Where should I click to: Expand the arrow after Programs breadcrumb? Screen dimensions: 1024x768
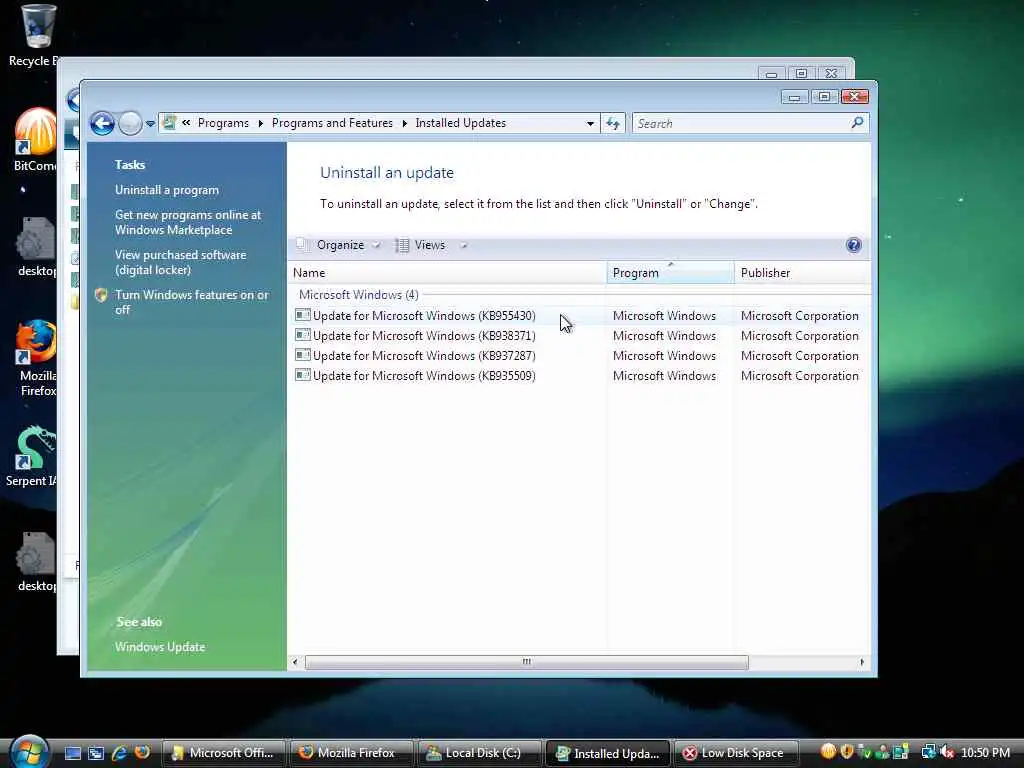[261, 123]
